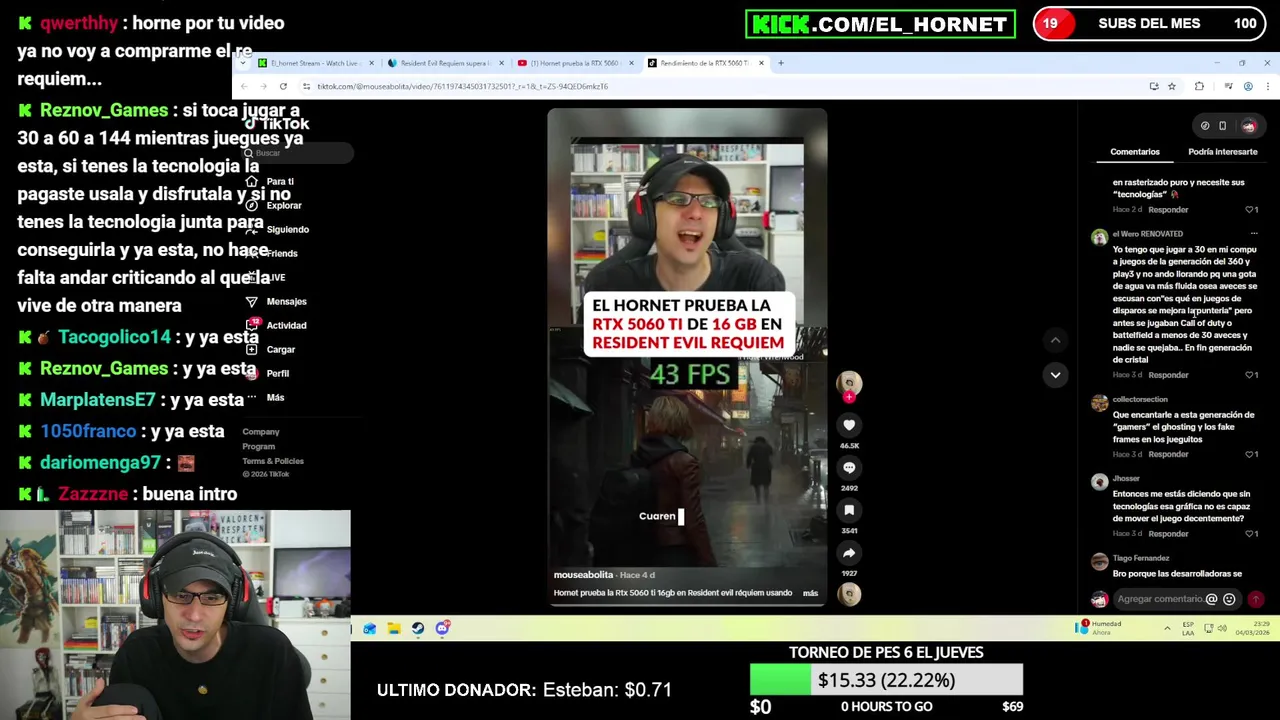Share the video using the arrow icon

coord(849,553)
